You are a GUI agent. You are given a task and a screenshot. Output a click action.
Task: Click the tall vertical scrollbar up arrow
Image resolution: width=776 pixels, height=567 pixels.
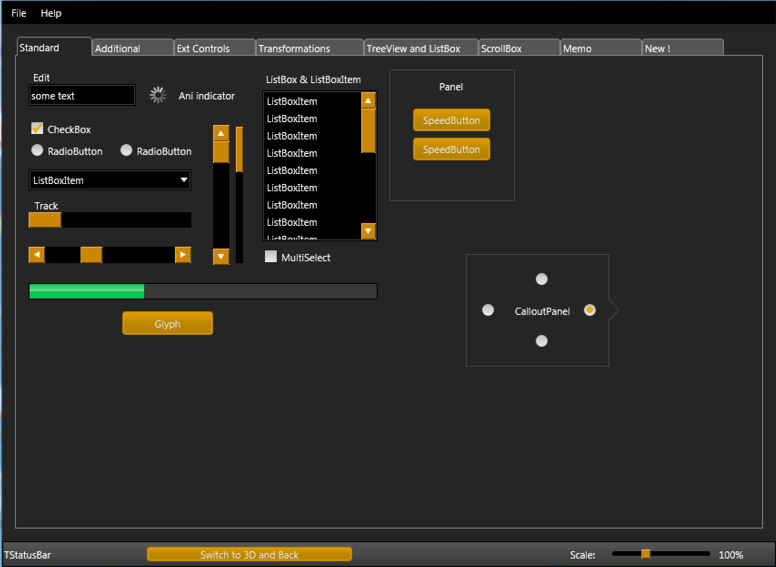click(x=221, y=133)
